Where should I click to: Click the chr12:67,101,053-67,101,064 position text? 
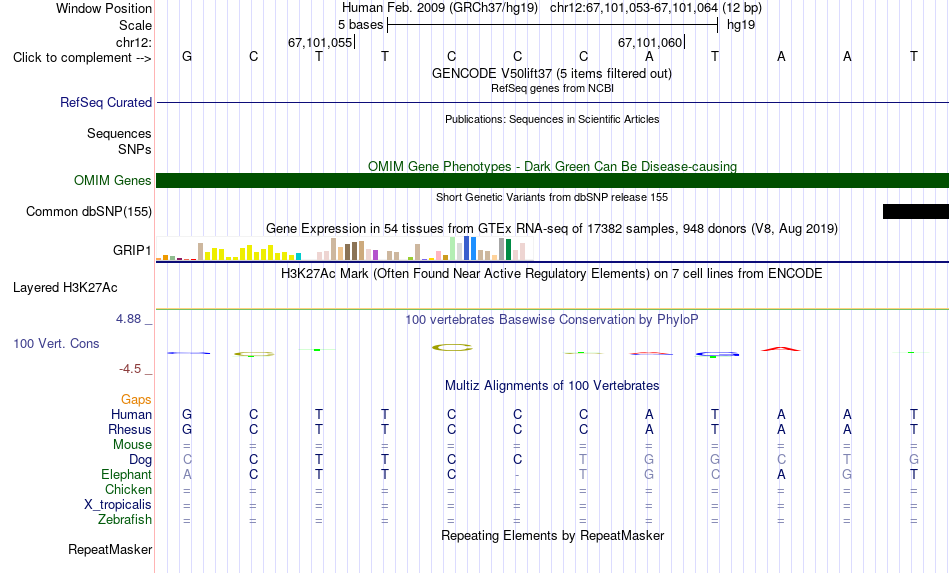tap(634, 8)
